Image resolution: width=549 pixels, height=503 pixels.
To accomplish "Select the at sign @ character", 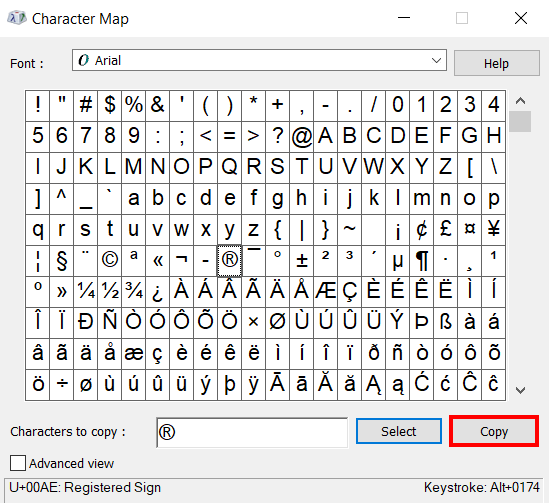I will pyautogui.click(x=301, y=137).
